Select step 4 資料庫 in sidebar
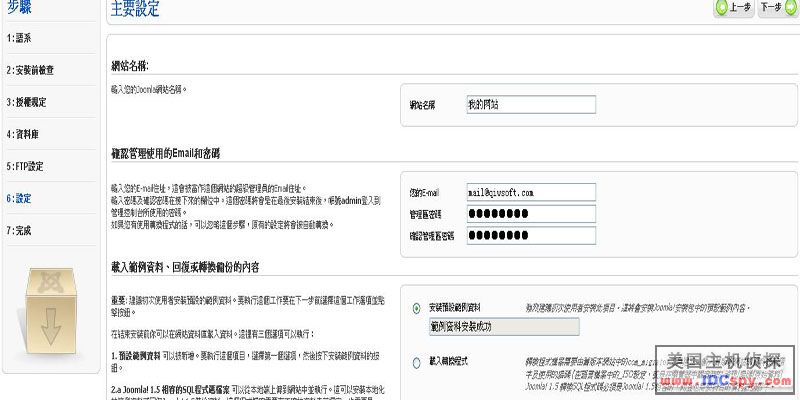Viewport: 800px width, 400px height. click(x=22, y=134)
